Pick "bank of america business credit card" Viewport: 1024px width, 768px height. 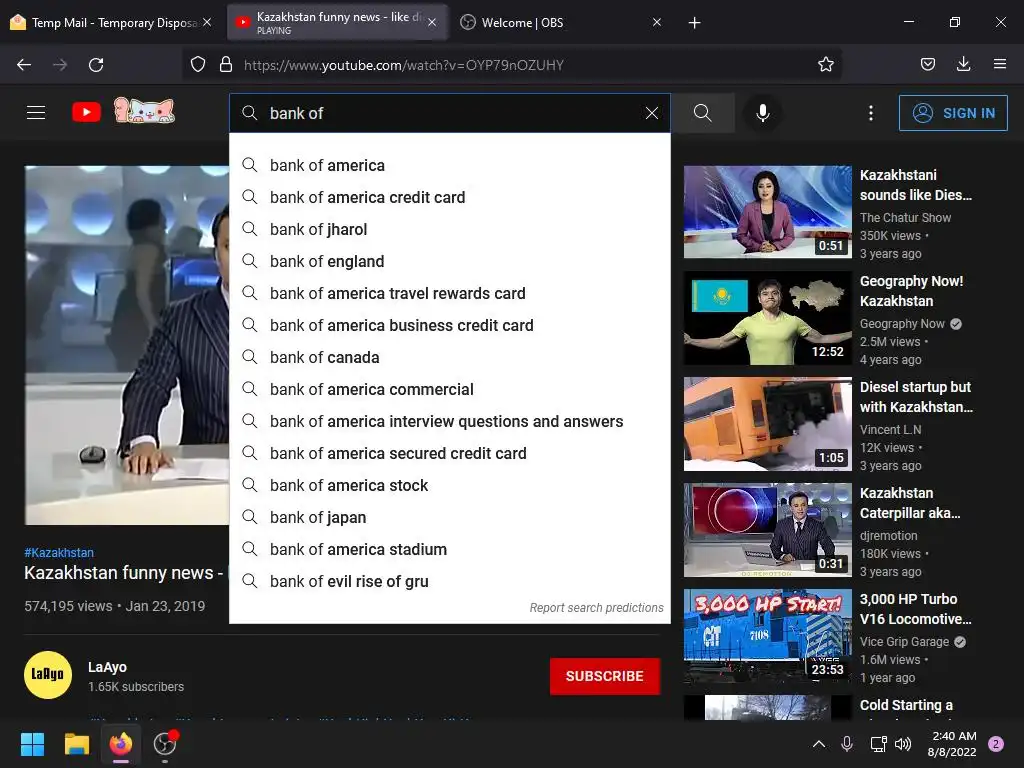click(x=450, y=325)
